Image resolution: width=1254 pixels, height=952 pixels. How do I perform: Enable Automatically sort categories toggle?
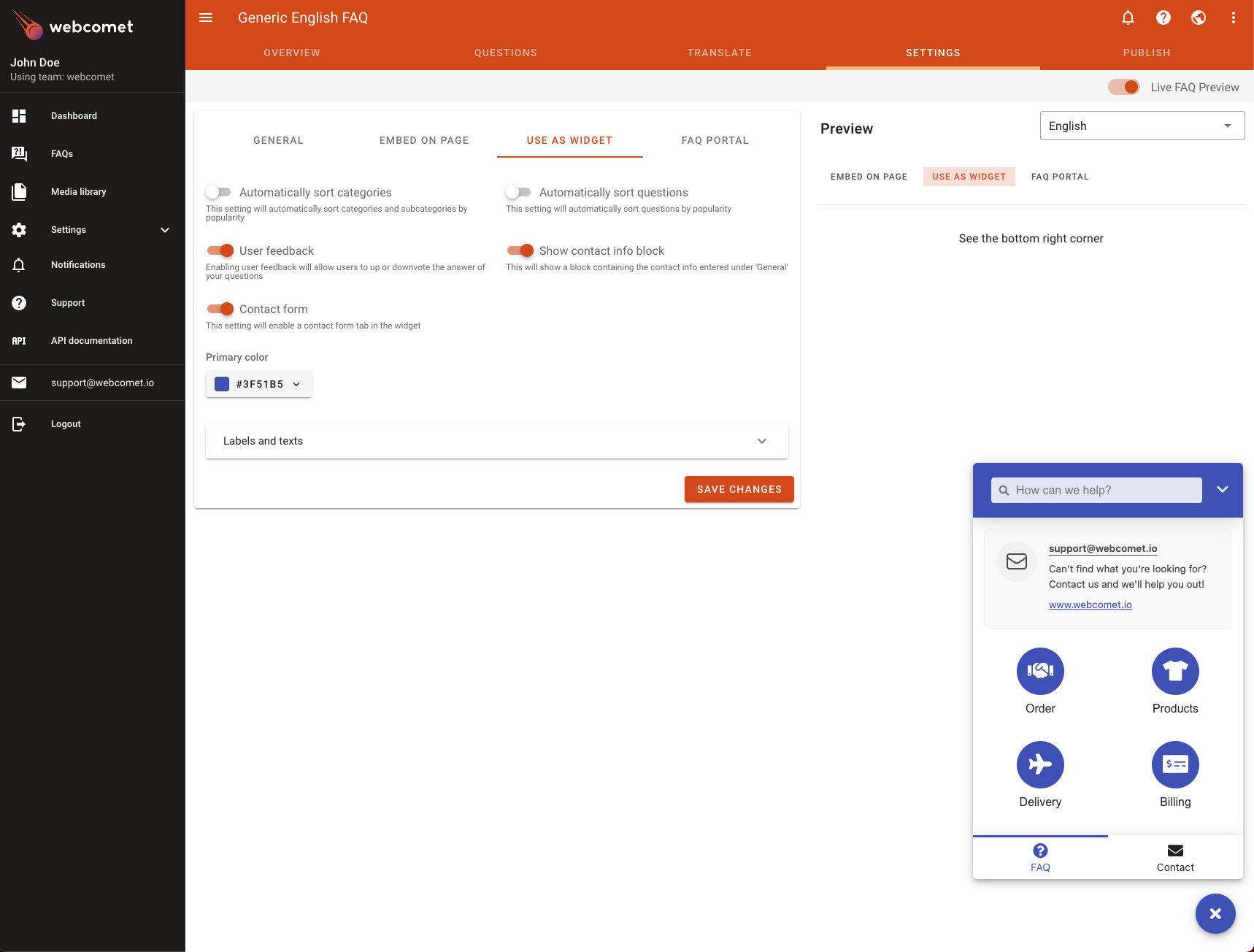pos(218,192)
